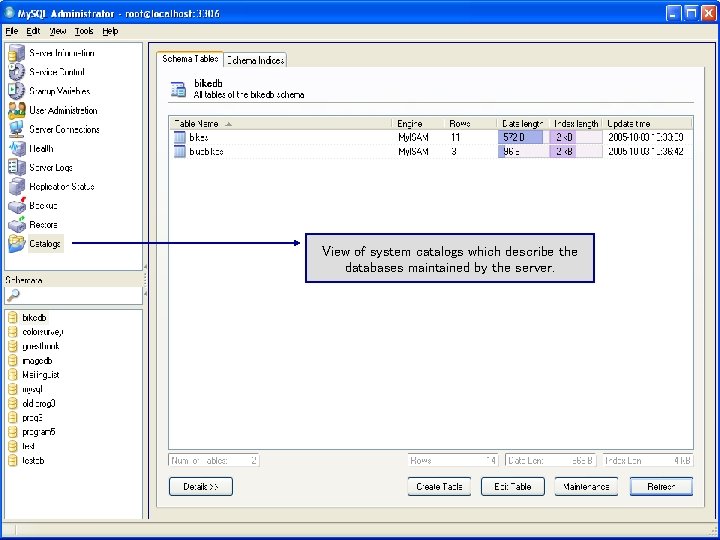Click the mysql database icon

click(x=13, y=389)
